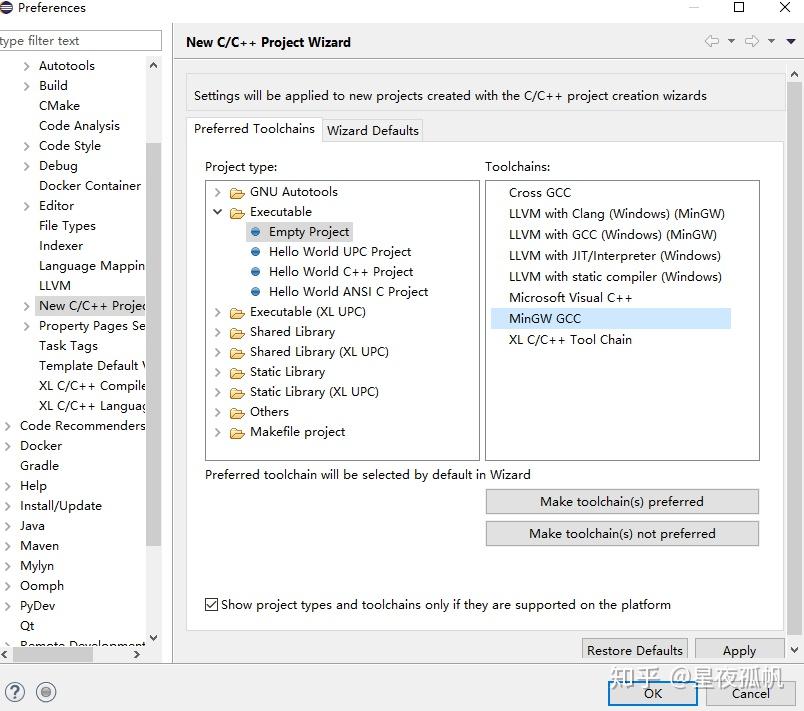Click the forward navigation arrow icon
The width and height of the screenshot is (804, 711).
click(x=751, y=41)
